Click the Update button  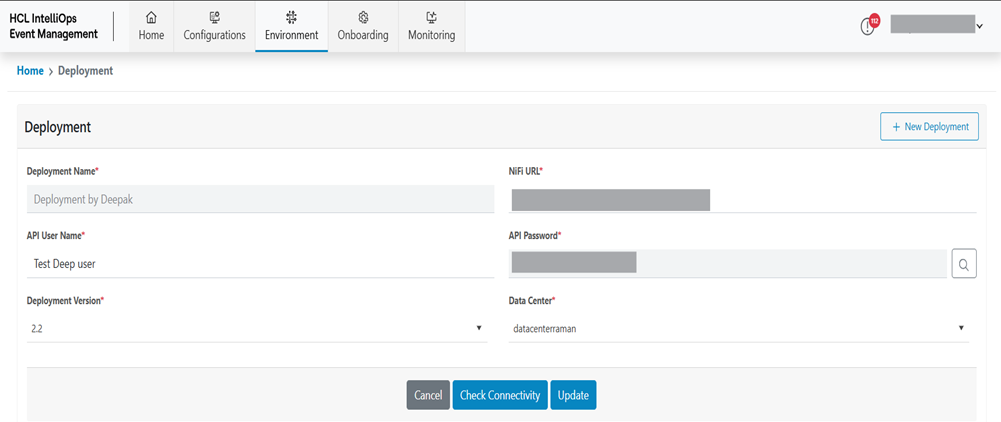[x=573, y=395]
